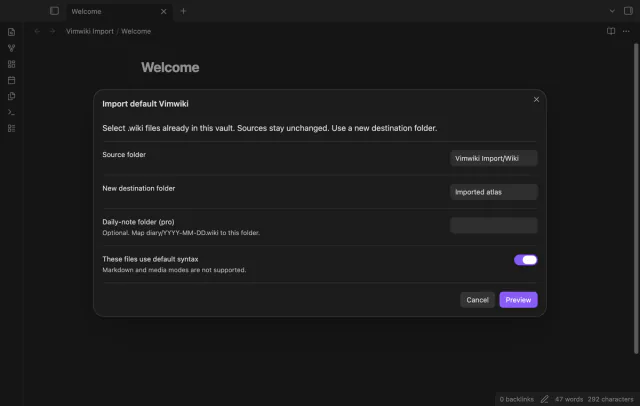
Task: Open the new note icon in ribbon
Action: (11, 32)
